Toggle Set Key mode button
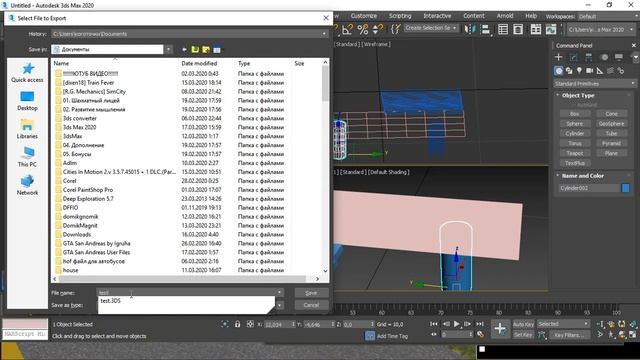The image size is (640, 360). coord(523,335)
